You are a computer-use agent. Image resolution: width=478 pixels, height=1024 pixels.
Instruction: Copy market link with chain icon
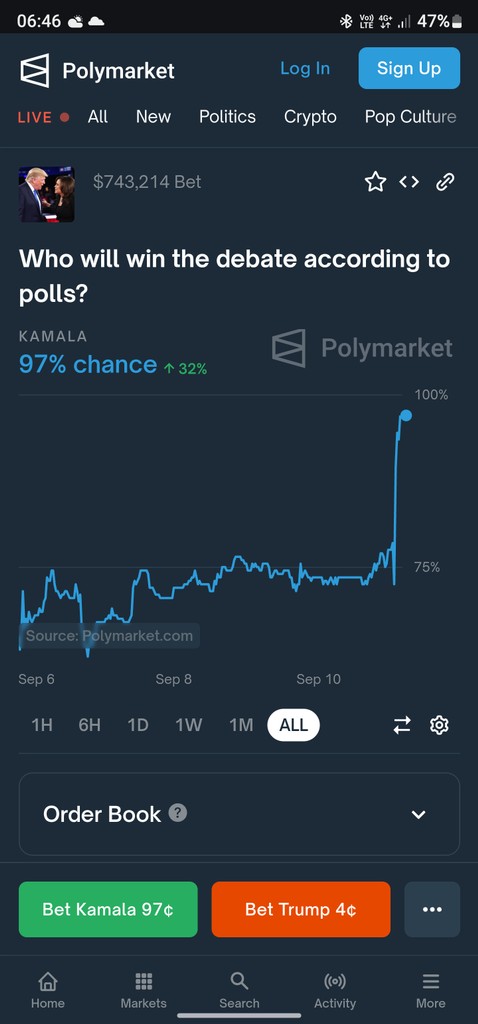click(x=445, y=182)
